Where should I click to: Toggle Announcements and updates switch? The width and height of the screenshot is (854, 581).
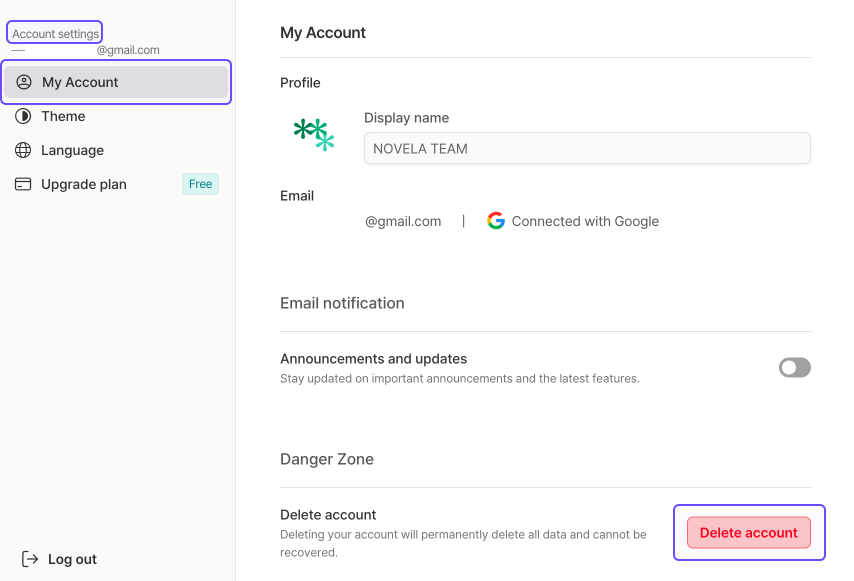coord(795,368)
